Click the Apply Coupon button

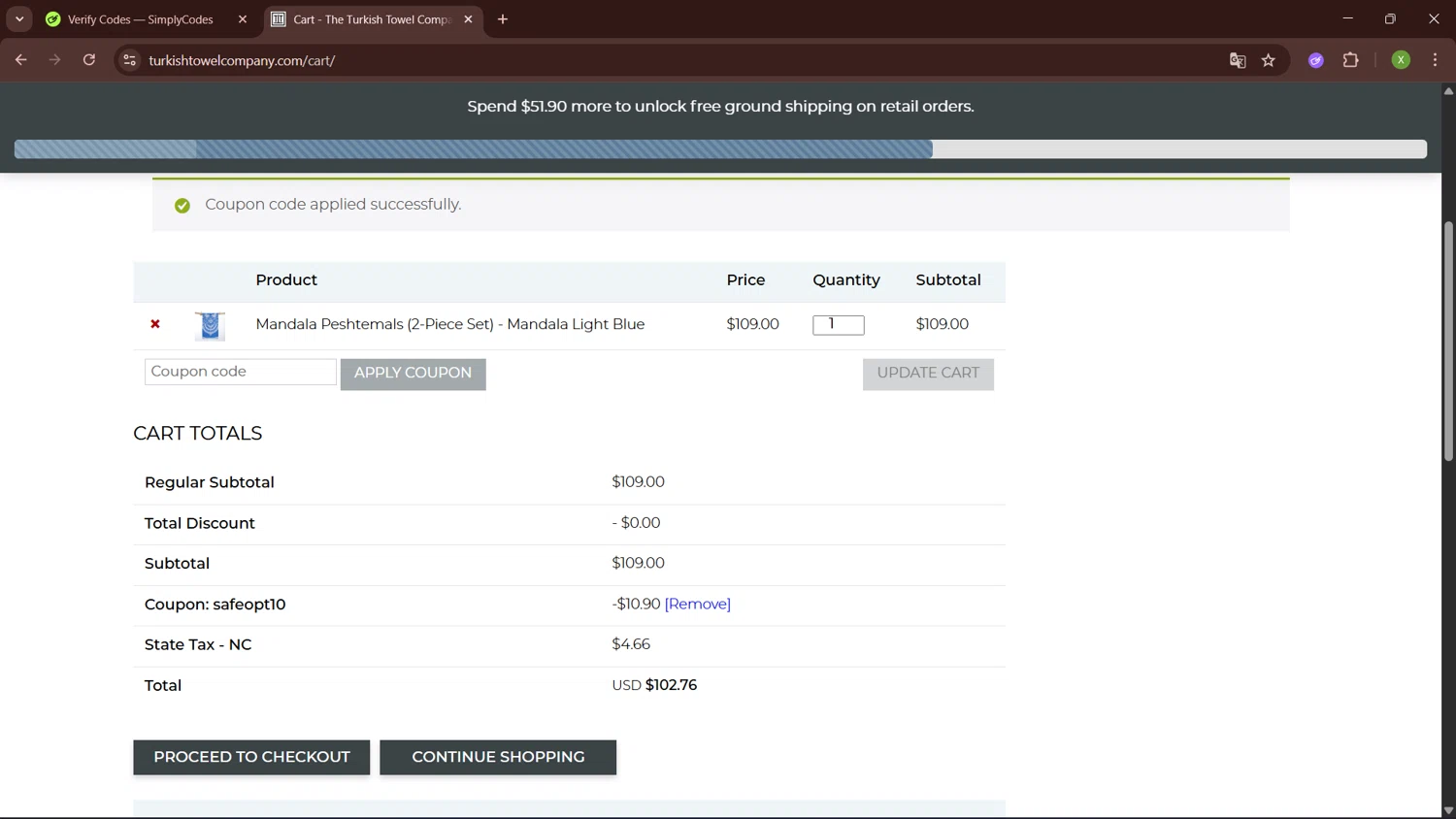(x=414, y=374)
